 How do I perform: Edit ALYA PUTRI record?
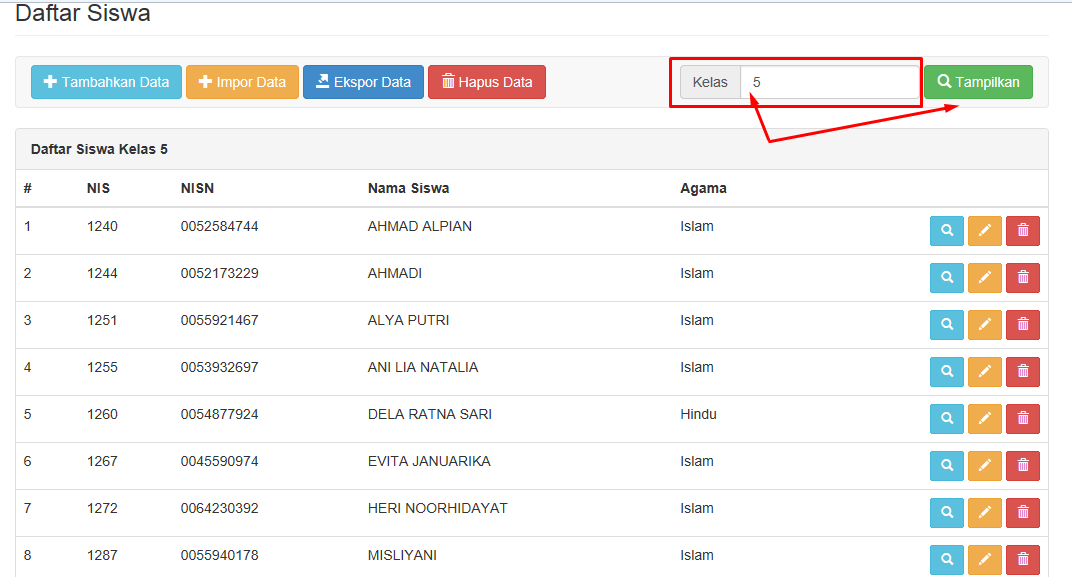click(x=984, y=325)
